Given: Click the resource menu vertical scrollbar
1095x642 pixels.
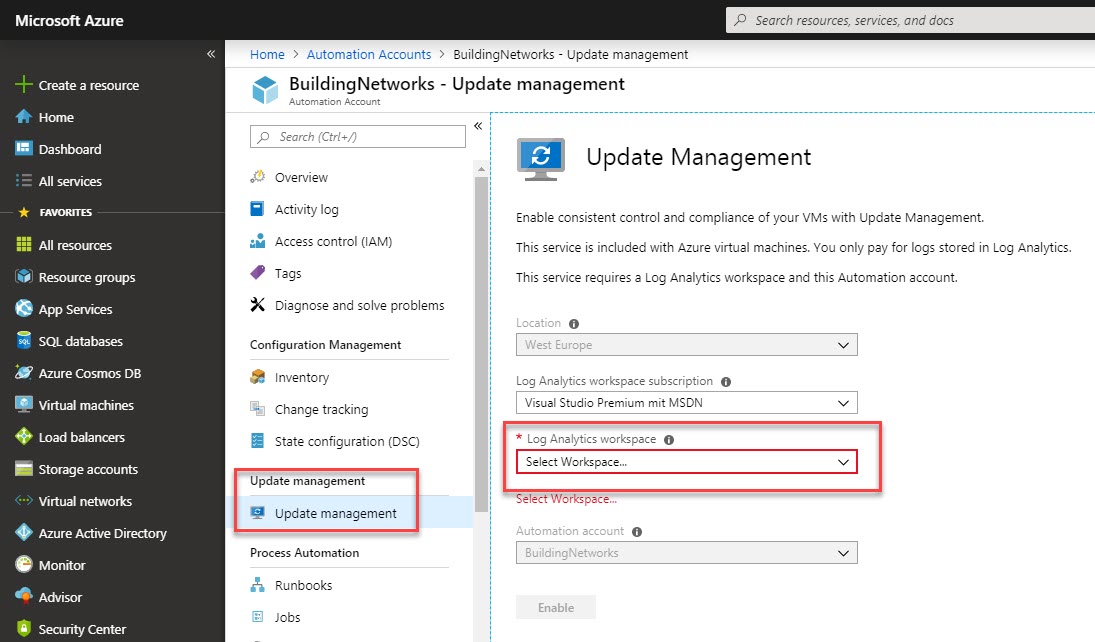Looking at the screenshot, I should [481, 344].
